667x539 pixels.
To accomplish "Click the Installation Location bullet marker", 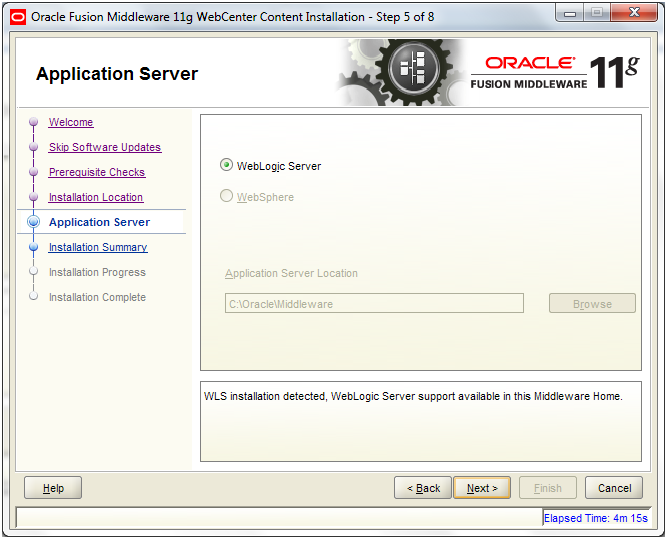I will tap(34, 197).
